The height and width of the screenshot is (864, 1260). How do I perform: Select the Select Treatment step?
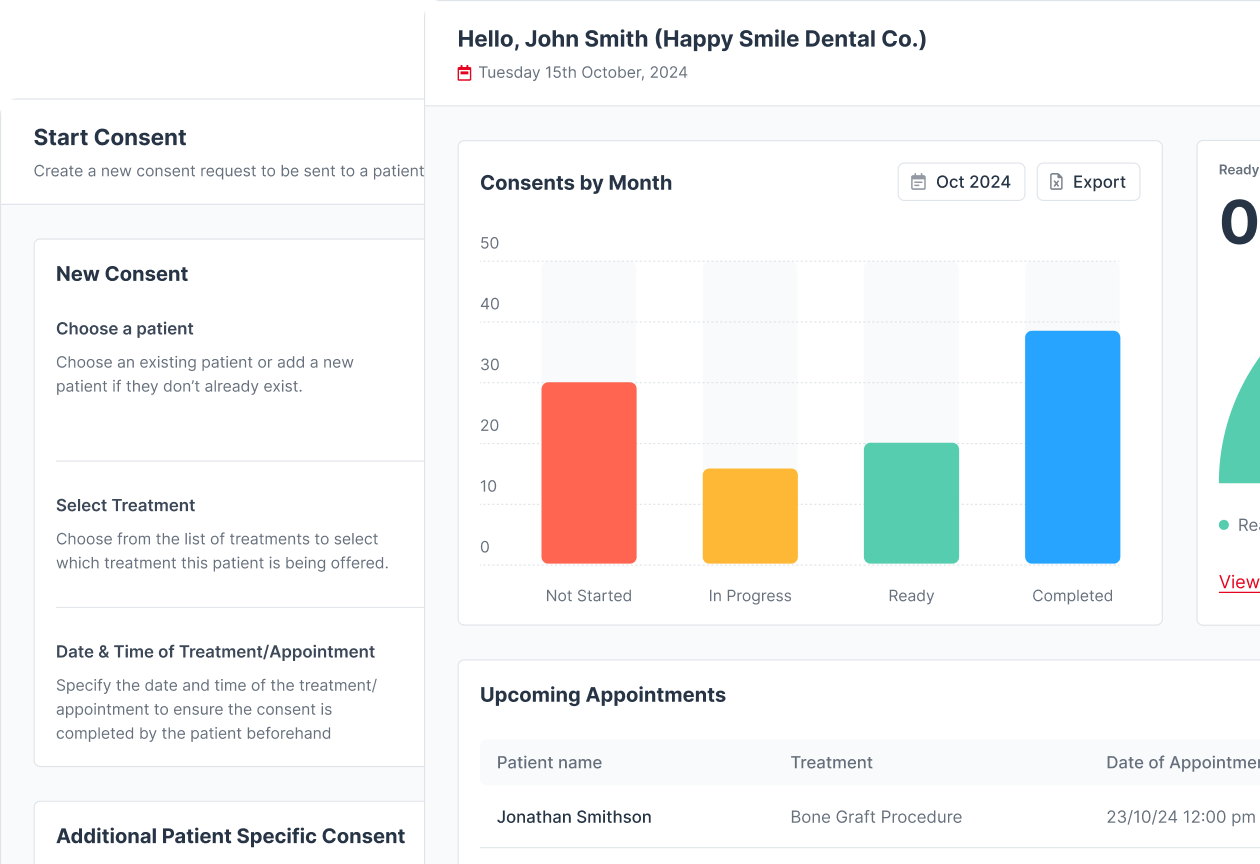click(126, 506)
